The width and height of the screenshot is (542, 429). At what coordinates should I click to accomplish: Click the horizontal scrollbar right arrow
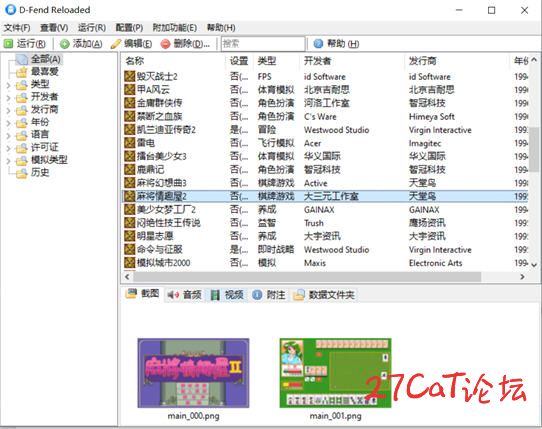[522, 277]
